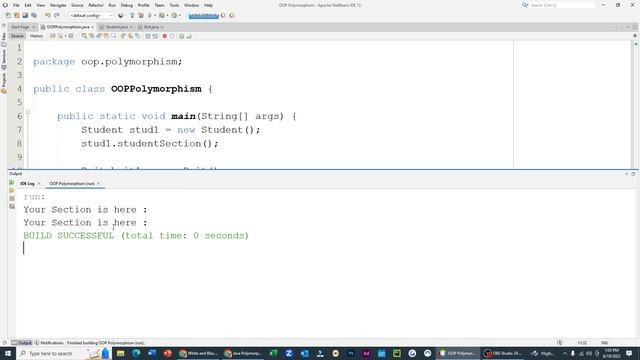Open File Explorer from the taskbar

pos(120,353)
